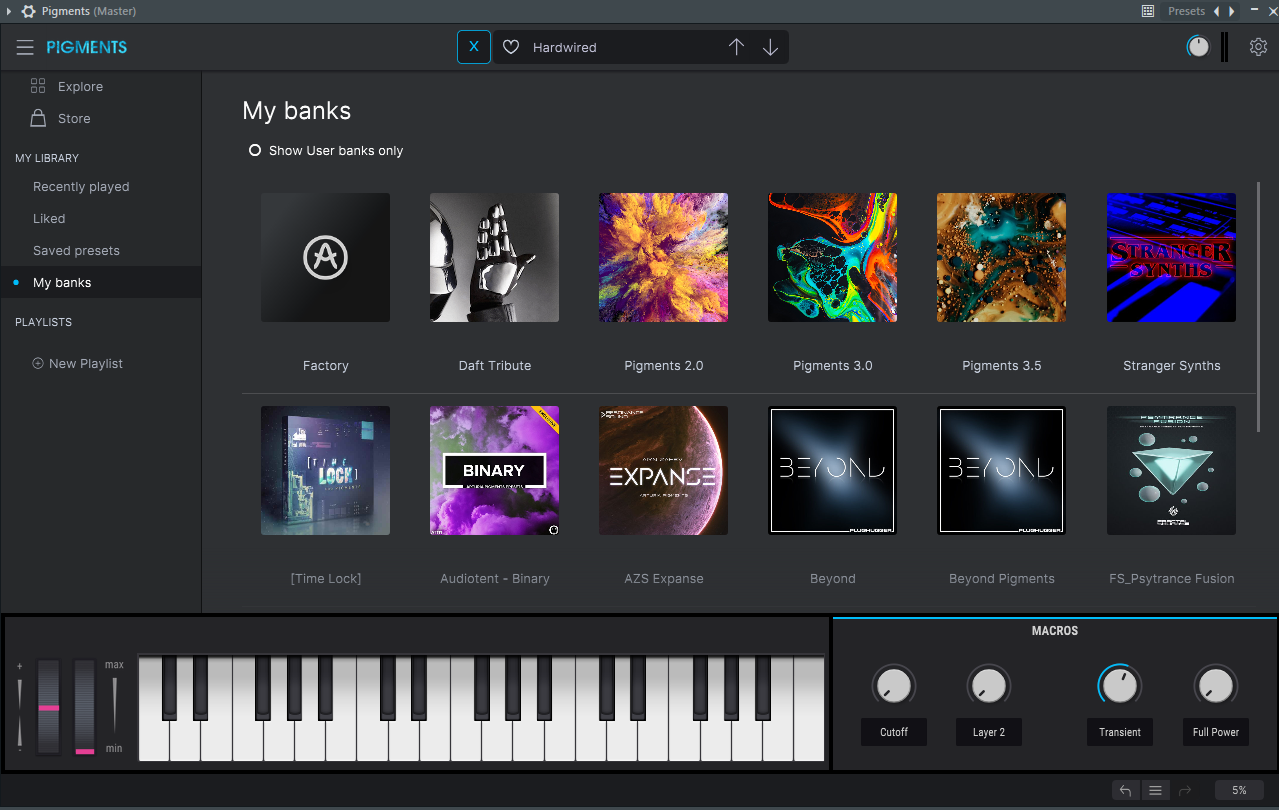Click the Full Power macro name field
Image resolution: width=1279 pixels, height=810 pixels.
tap(1216, 732)
